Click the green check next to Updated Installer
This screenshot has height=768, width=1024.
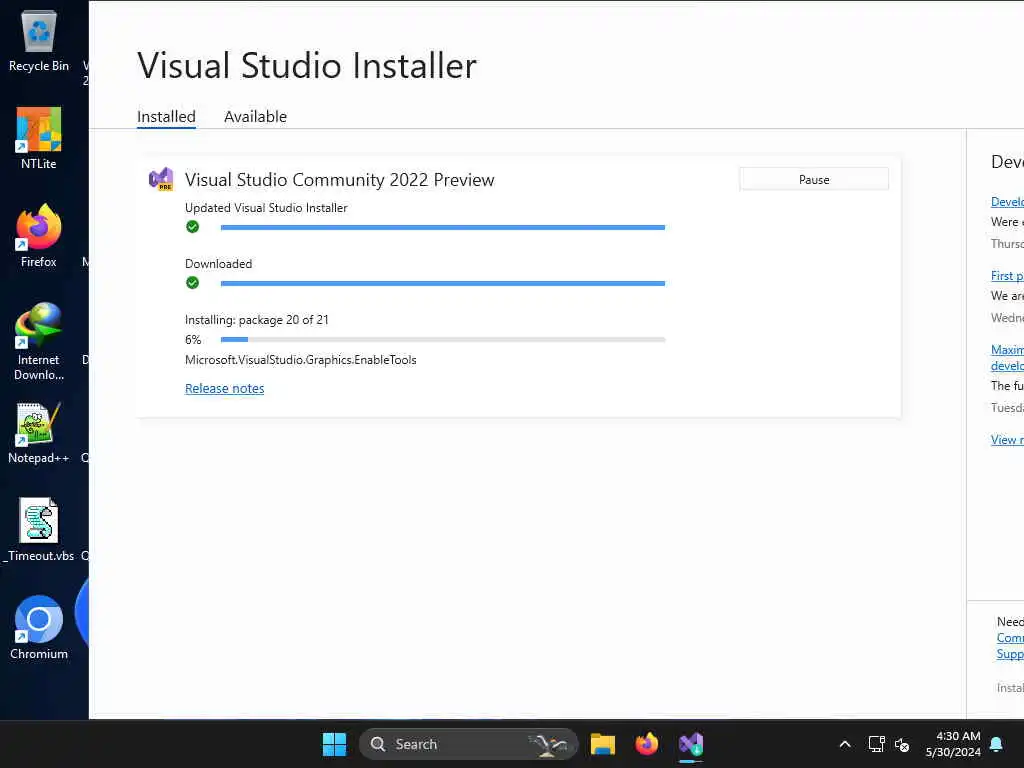(192, 227)
